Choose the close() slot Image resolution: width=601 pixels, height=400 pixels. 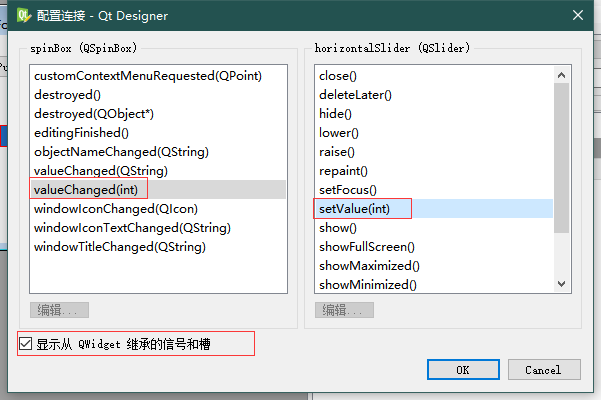(338, 75)
